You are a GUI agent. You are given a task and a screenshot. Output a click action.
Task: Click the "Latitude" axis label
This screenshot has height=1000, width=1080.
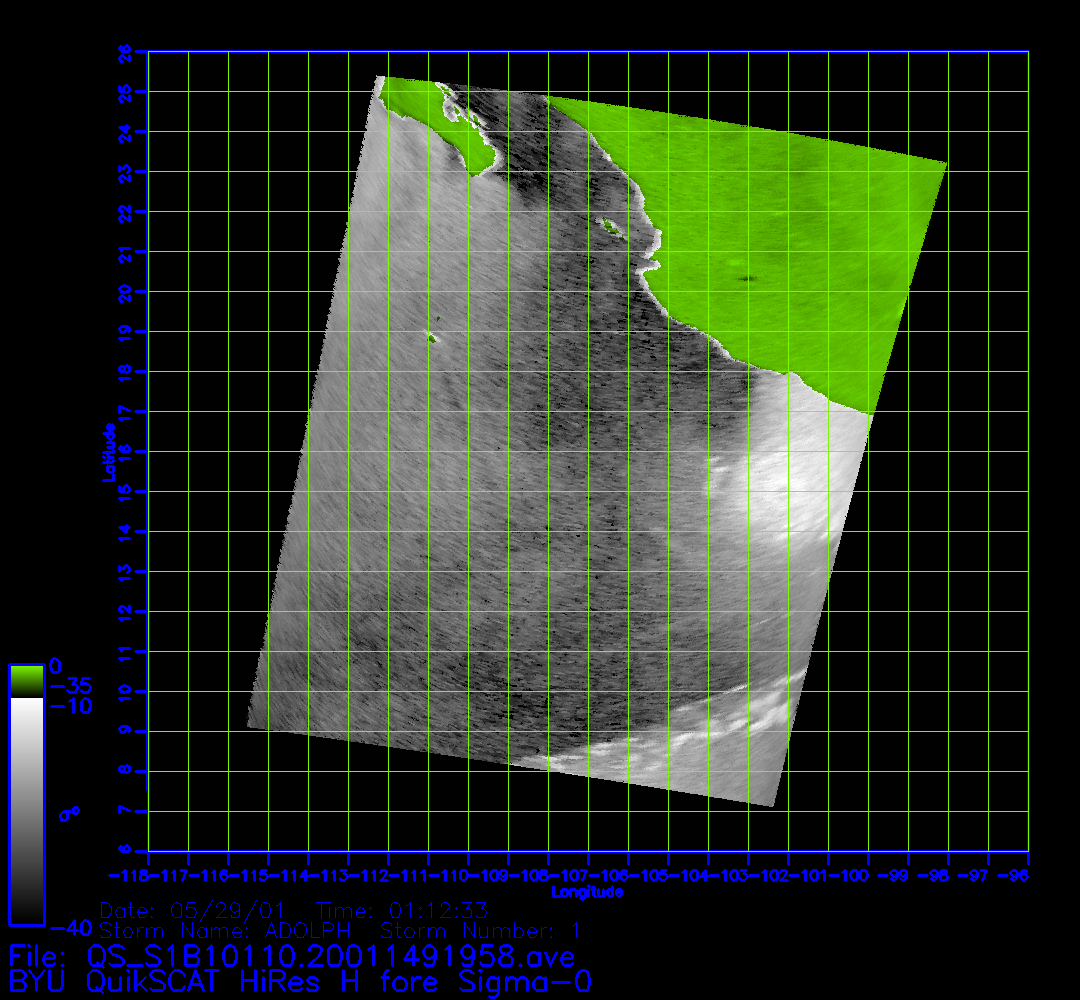[107, 452]
